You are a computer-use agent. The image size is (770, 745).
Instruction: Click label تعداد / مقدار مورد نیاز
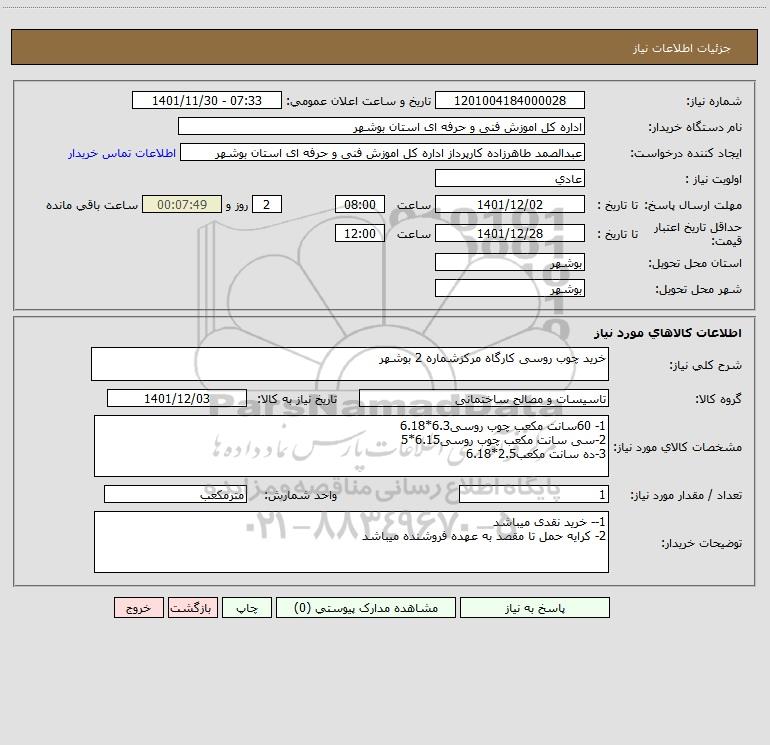tap(686, 496)
